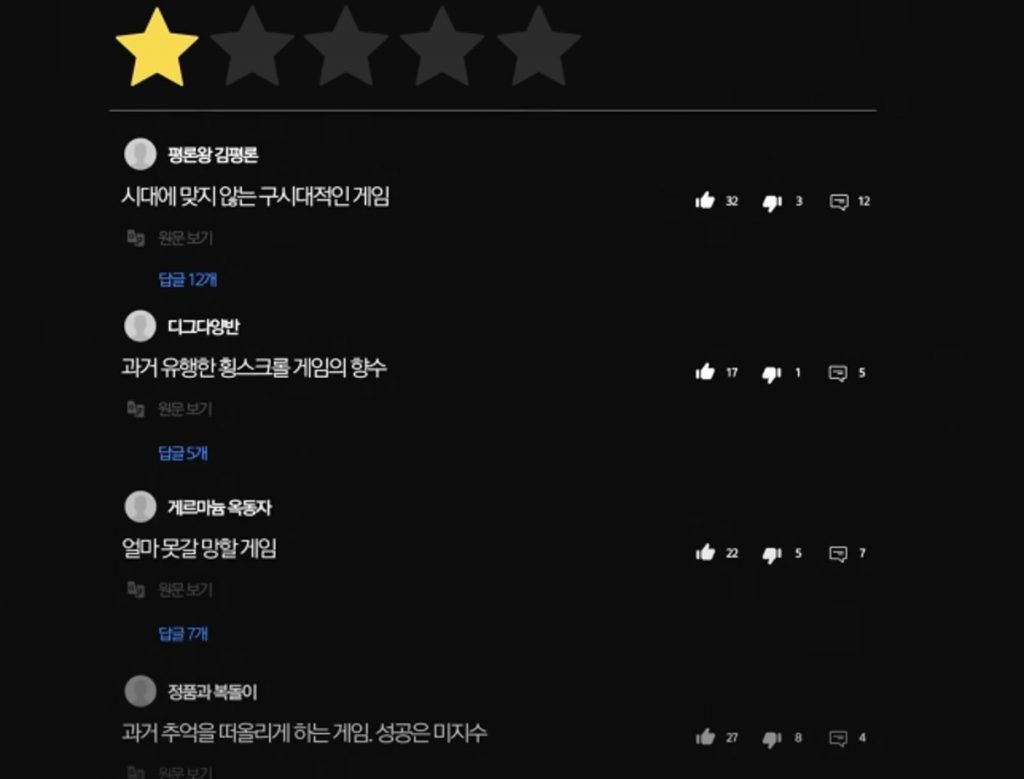Dislike the '성공은 미지수' review
The height and width of the screenshot is (779, 1024).
(771, 739)
